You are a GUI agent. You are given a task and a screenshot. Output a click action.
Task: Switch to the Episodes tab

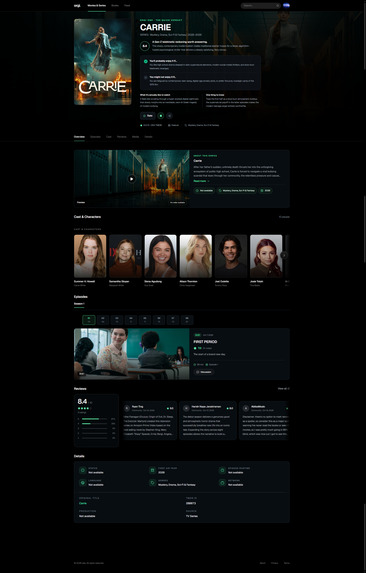tap(95, 137)
